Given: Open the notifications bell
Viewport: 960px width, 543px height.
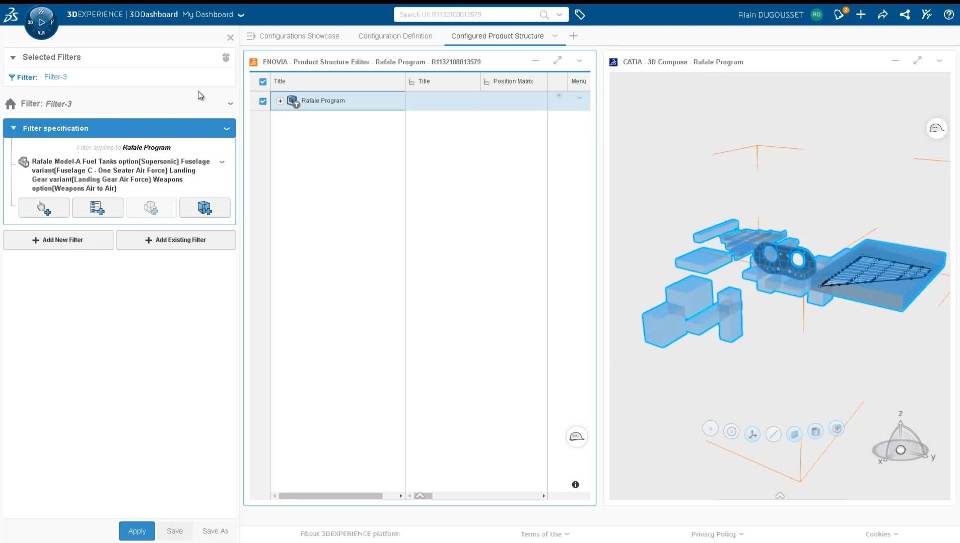Looking at the screenshot, I should [839, 14].
